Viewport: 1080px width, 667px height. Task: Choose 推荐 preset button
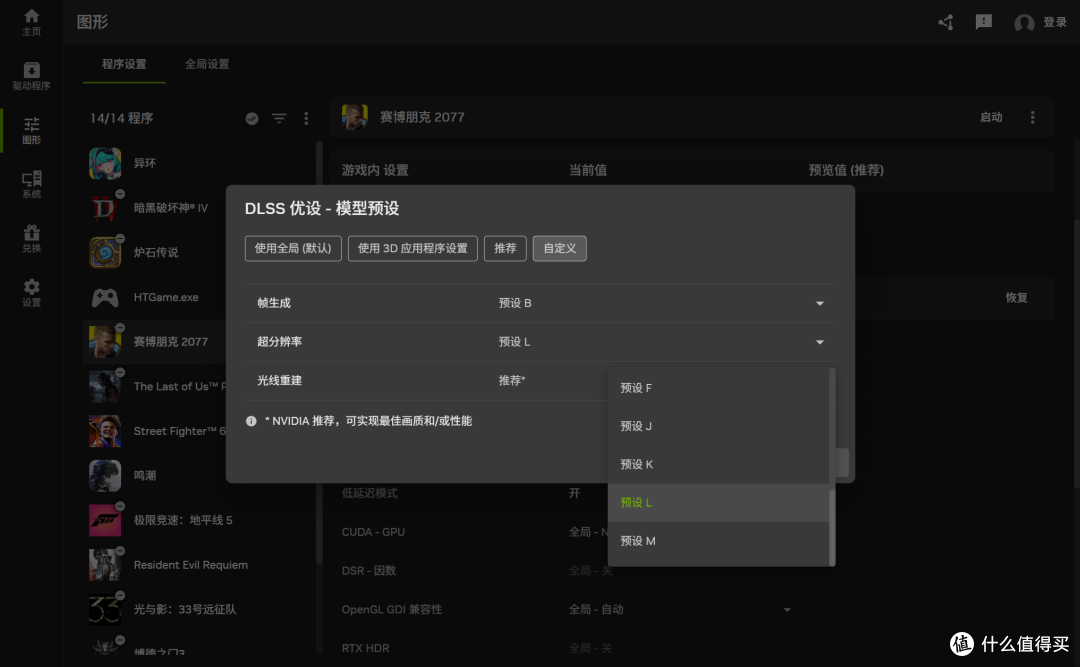505,249
